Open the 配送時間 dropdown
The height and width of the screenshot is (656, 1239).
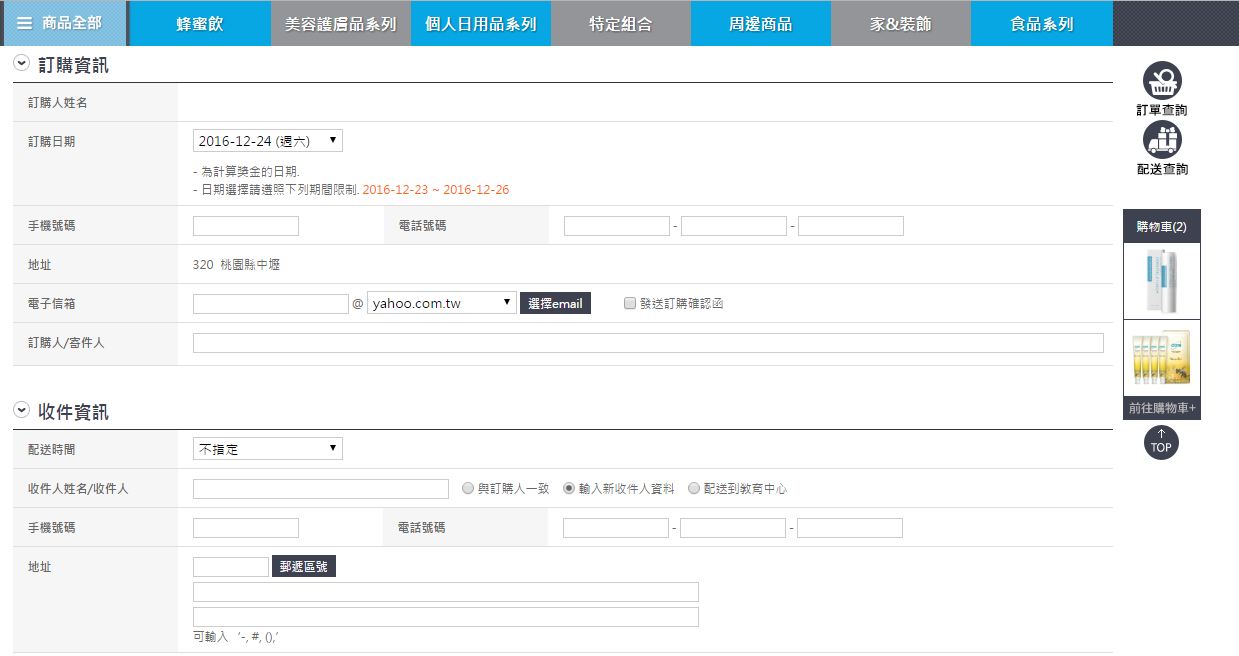click(267, 449)
